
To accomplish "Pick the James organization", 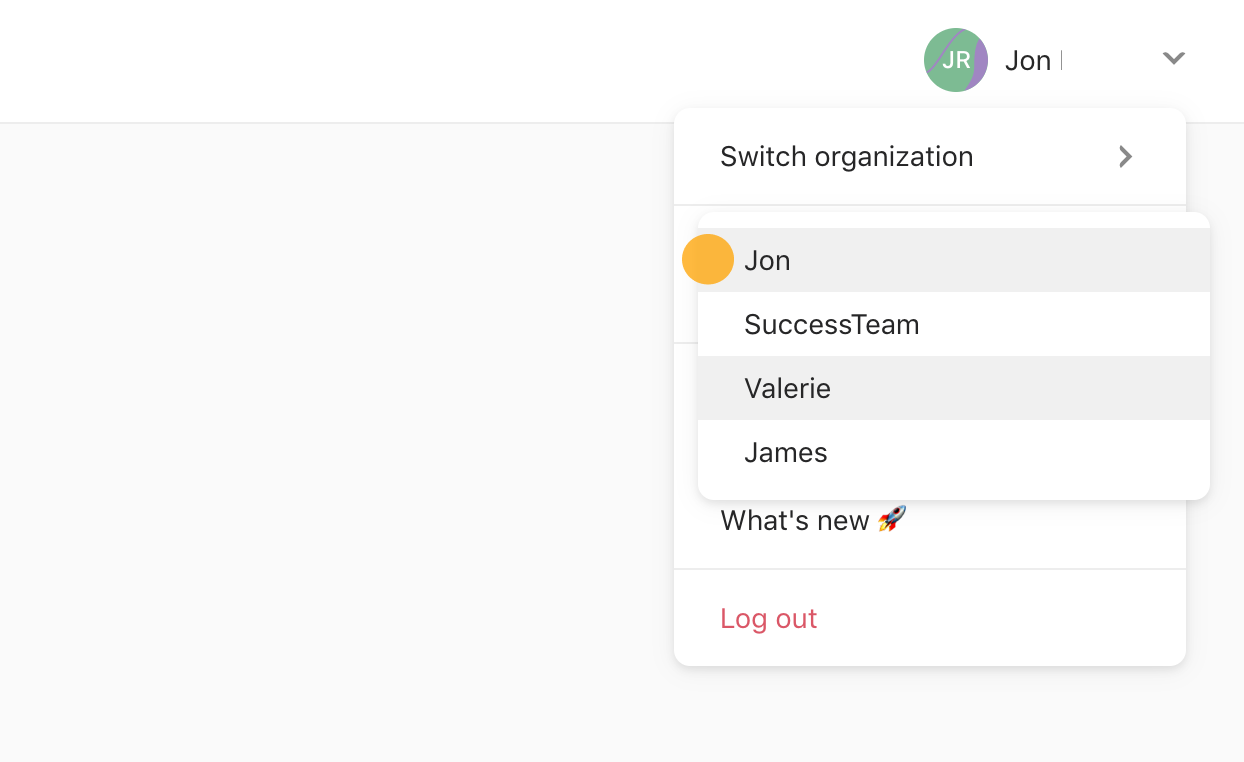I will coord(954,452).
